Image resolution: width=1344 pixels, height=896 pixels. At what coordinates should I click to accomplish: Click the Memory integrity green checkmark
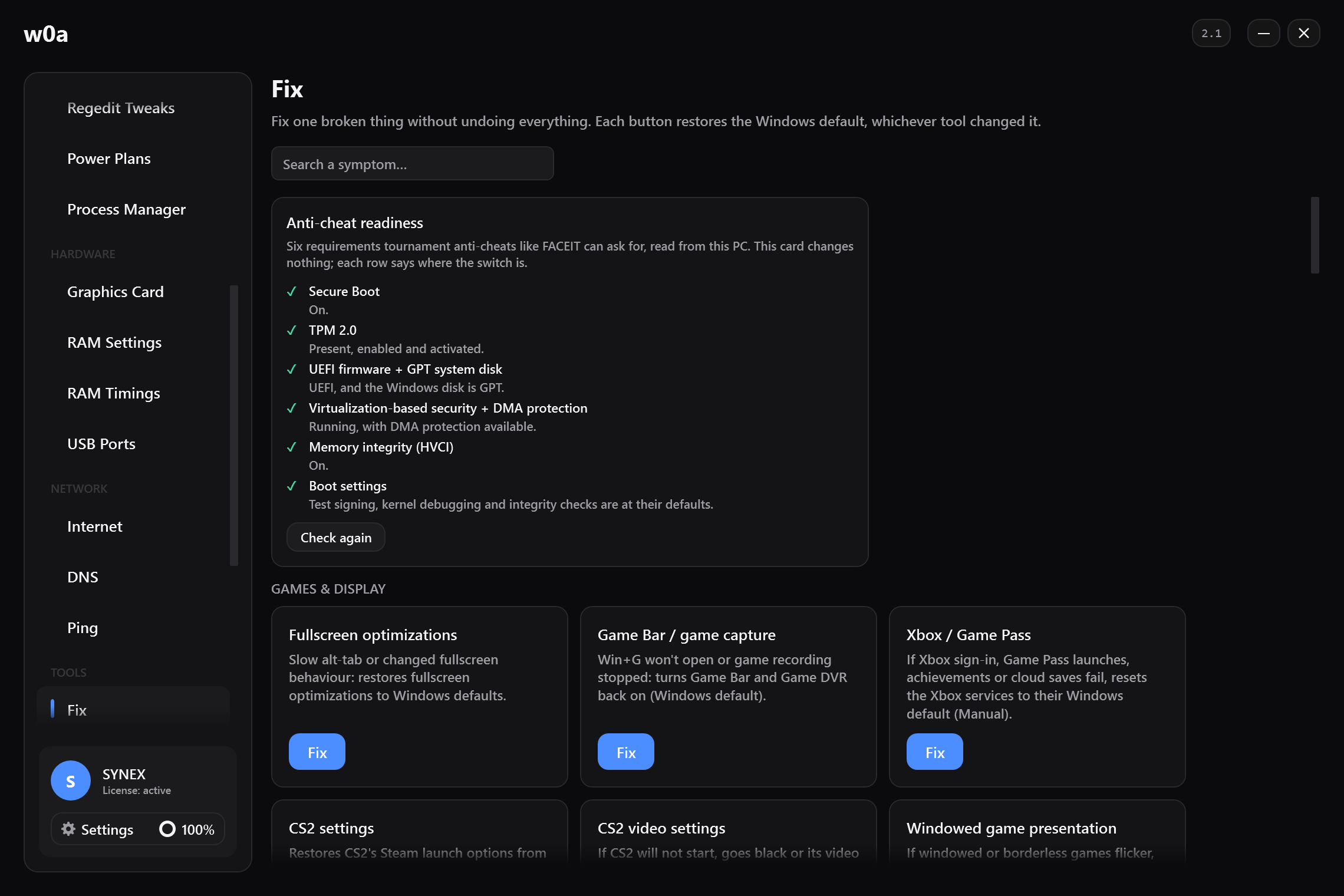coord(291,447)
